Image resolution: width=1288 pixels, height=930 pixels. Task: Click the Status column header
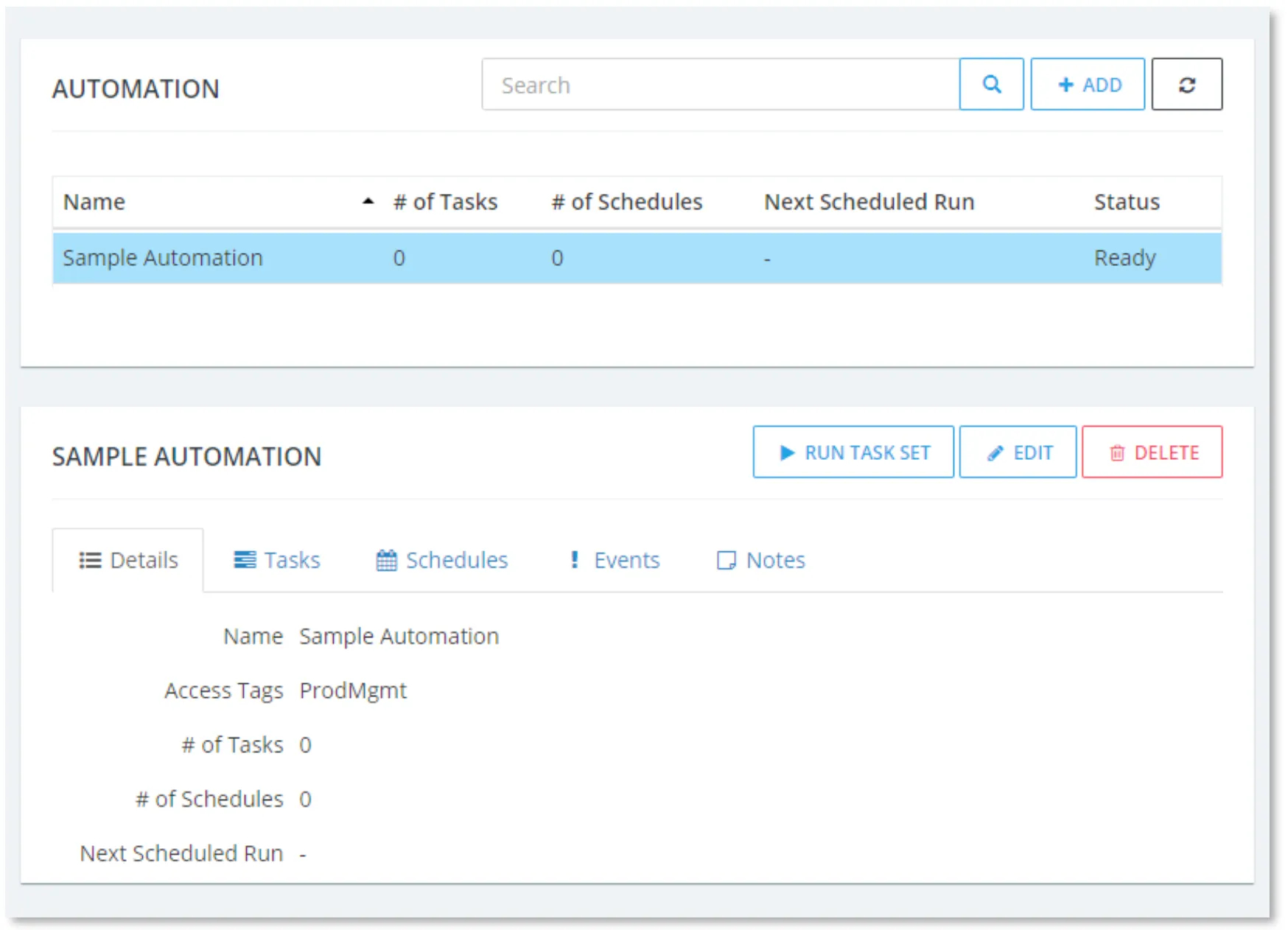(1127, 202)
